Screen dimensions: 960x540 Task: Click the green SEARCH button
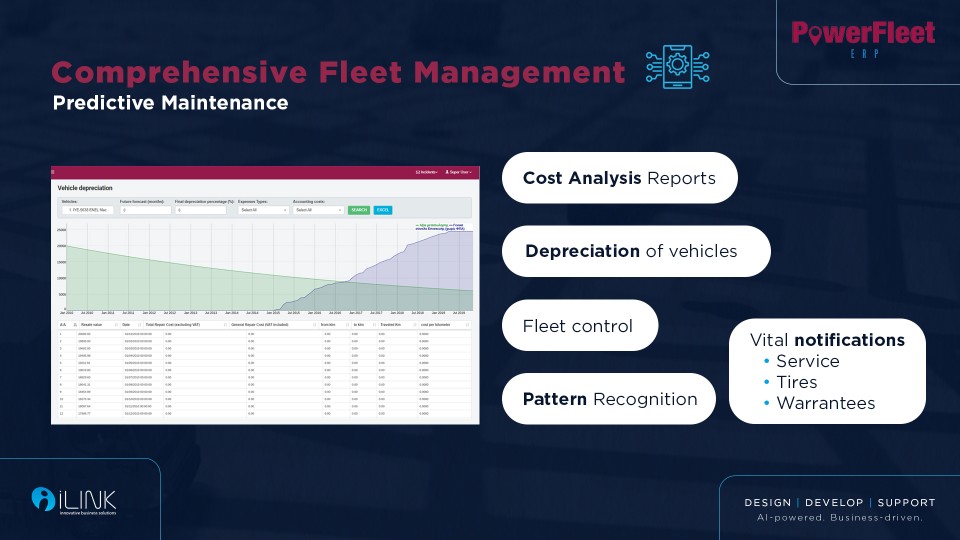click(359, 210)
